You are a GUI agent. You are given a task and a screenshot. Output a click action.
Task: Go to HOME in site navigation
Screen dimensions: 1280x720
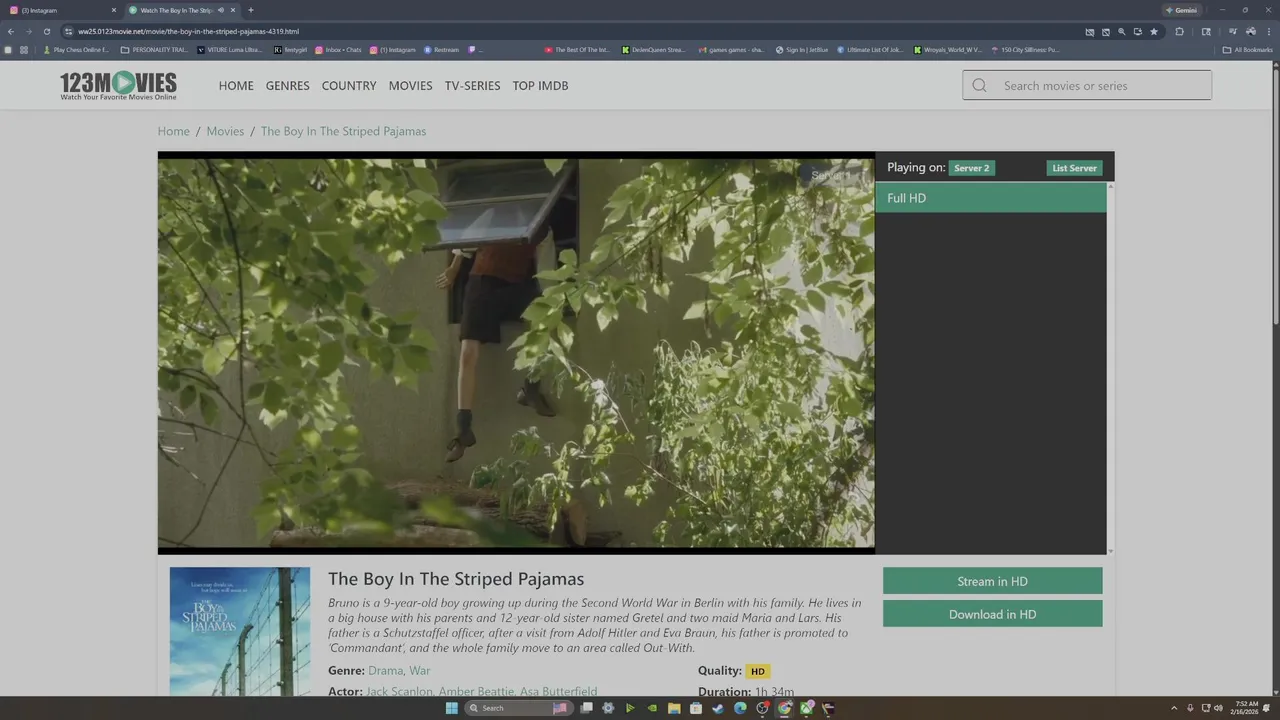click(x=236, y=85)
